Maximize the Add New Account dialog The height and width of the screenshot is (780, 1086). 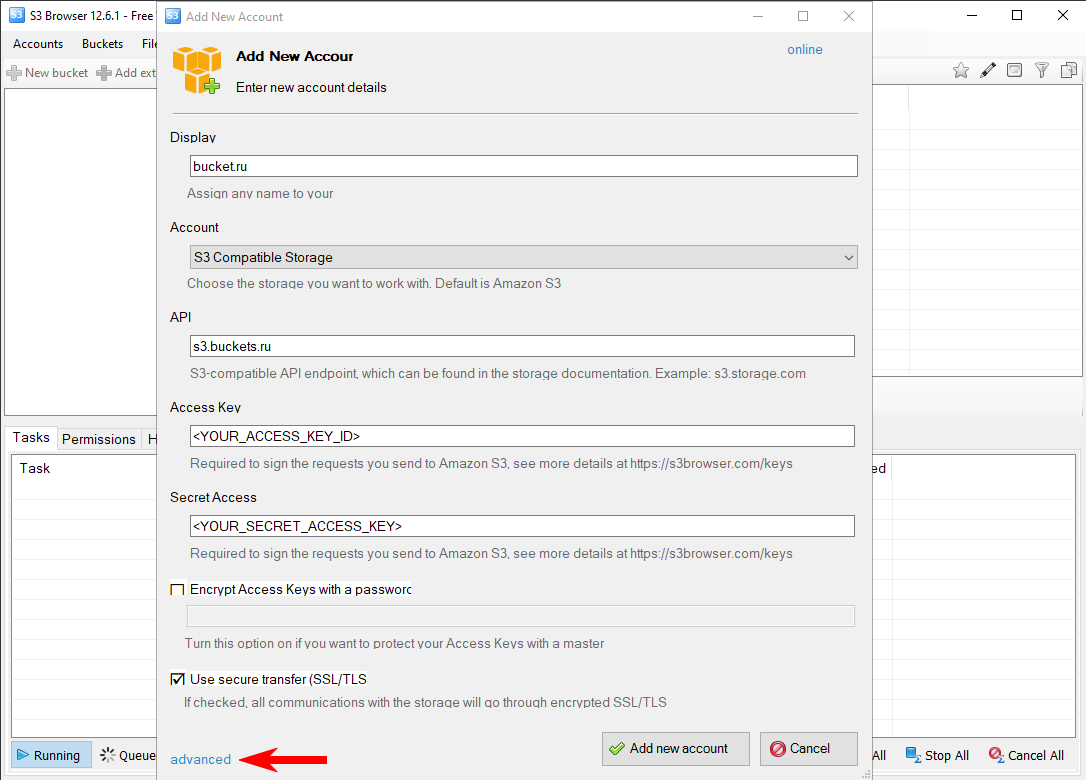(x=803, y=16)
